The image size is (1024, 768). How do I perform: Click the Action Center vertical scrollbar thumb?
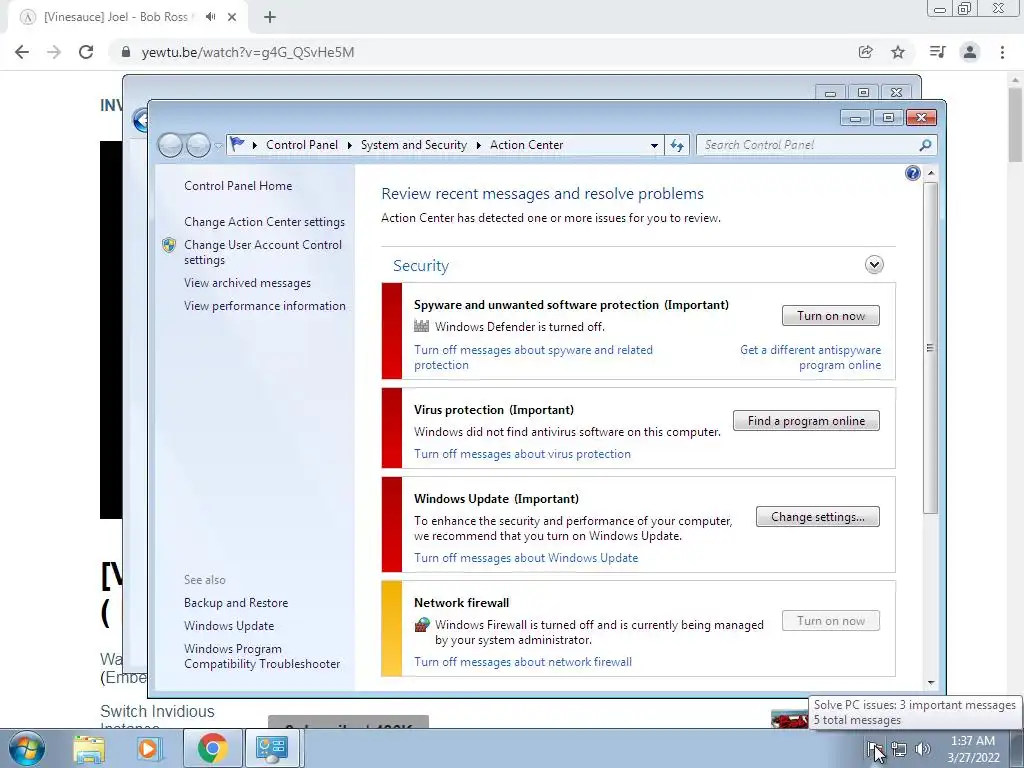pyautogui.click(x=931, y=347)
